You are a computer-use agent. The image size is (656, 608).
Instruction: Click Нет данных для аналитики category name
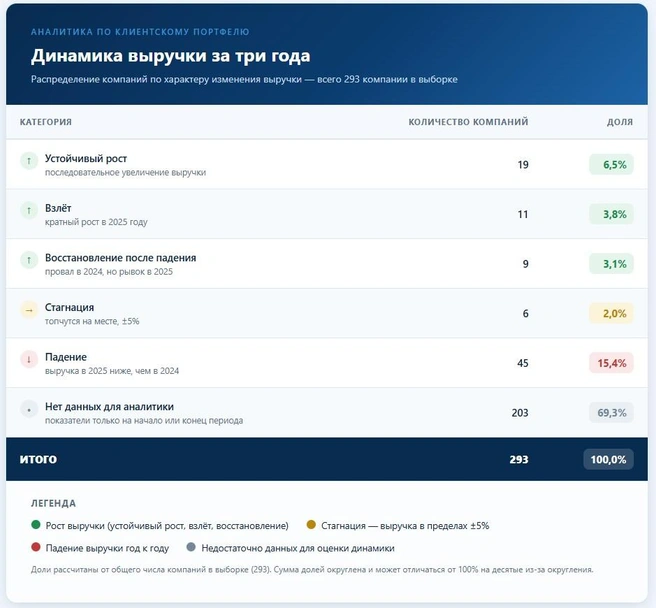click(x=109, y=406)
